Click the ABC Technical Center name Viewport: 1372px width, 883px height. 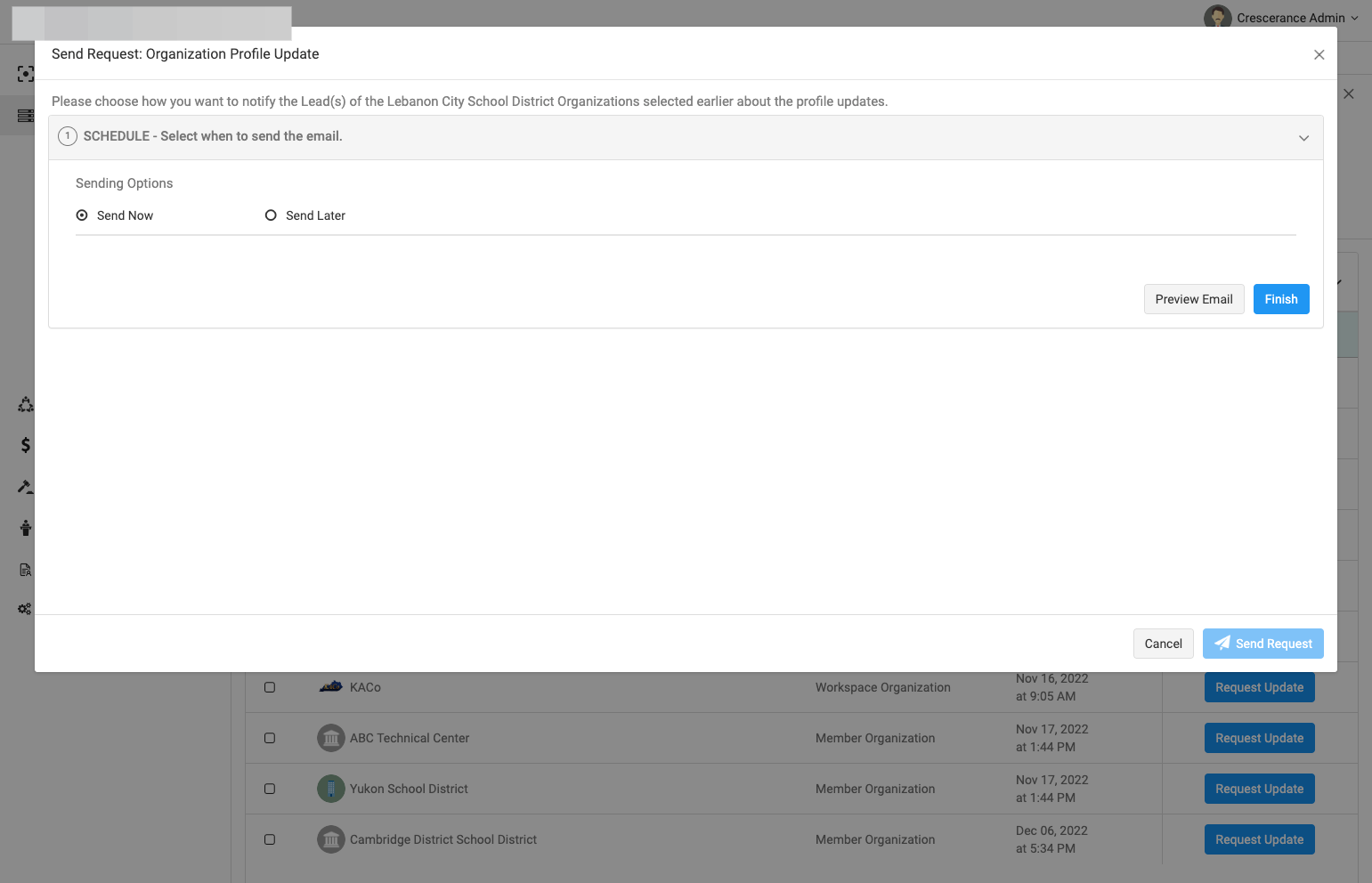(410, 738)
